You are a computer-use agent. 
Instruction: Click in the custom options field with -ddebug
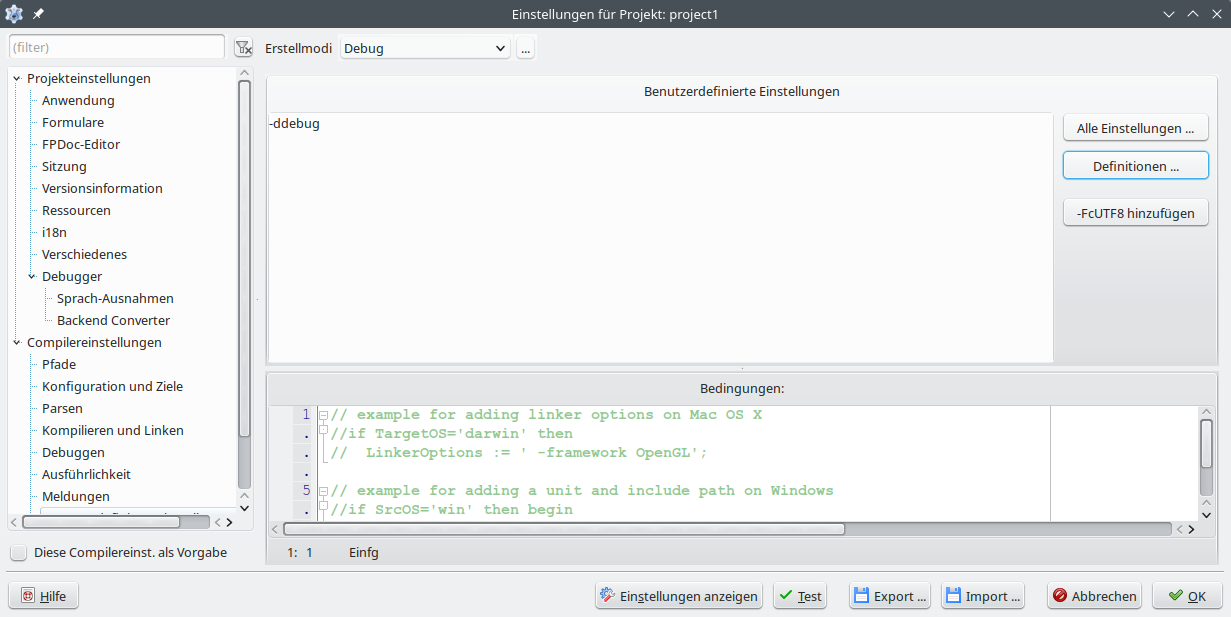pos(660,237)
